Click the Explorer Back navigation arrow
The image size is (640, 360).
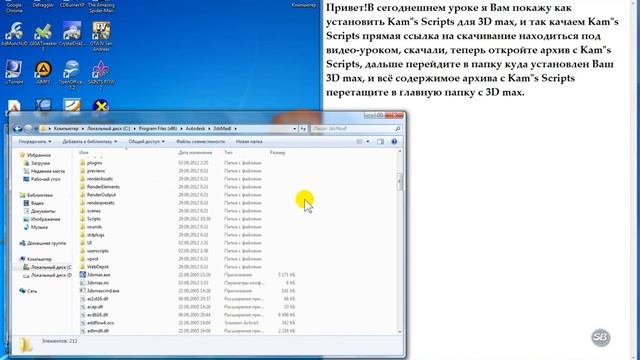18,129
